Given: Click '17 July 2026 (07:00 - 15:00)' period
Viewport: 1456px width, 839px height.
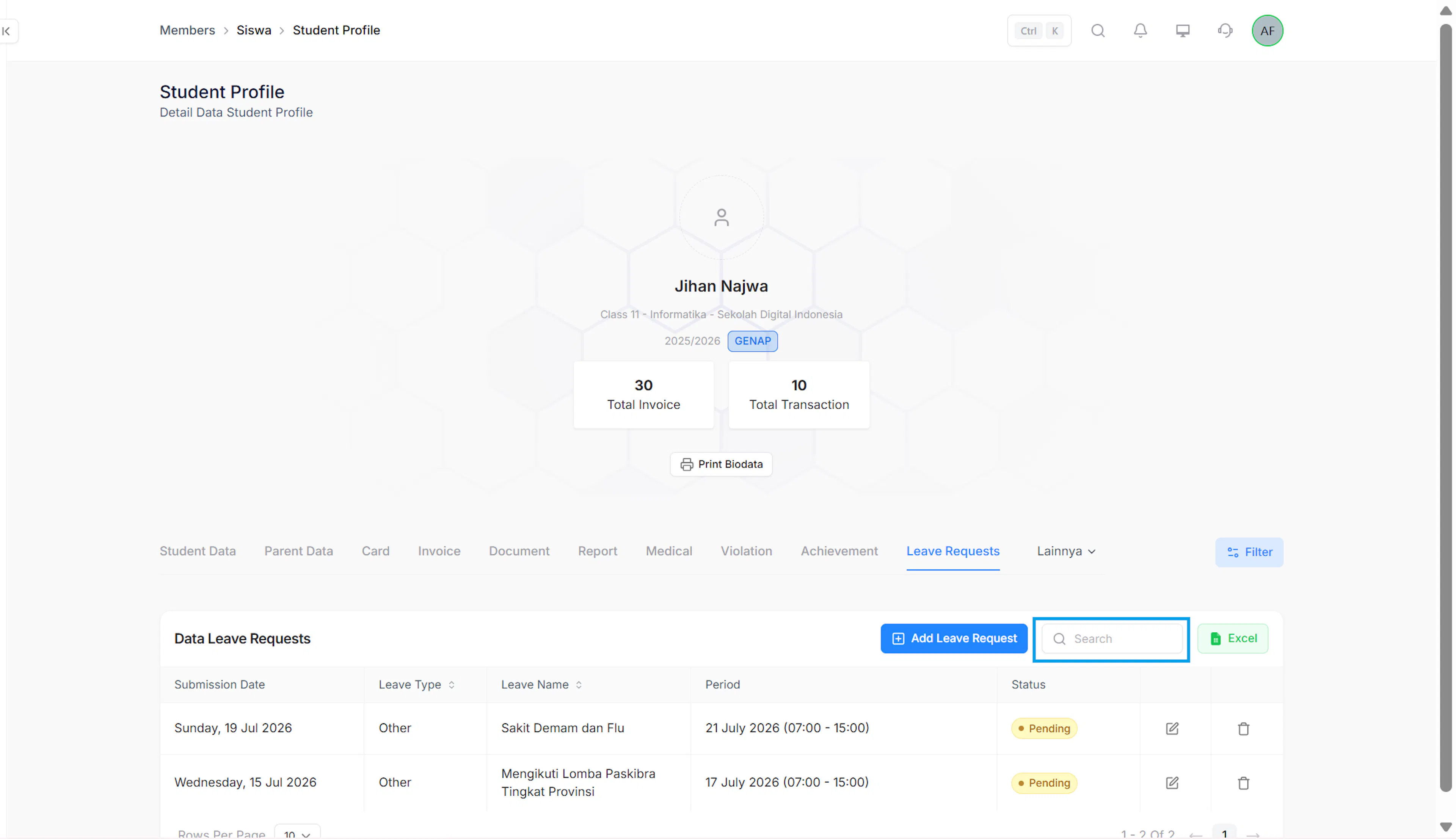Looking at the screenshot, I should point(787,782).
